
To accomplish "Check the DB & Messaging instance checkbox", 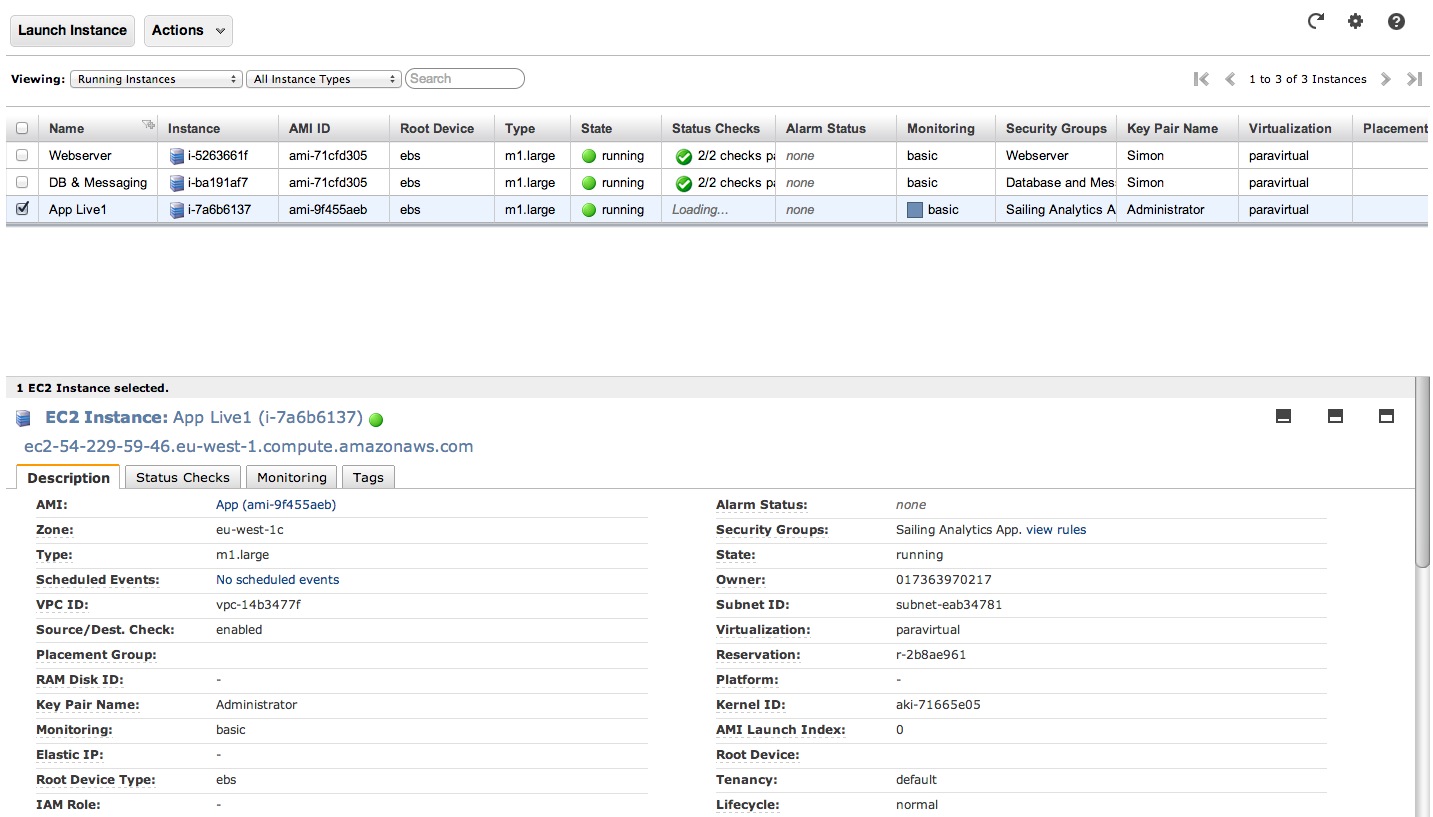I will [22, 182].
